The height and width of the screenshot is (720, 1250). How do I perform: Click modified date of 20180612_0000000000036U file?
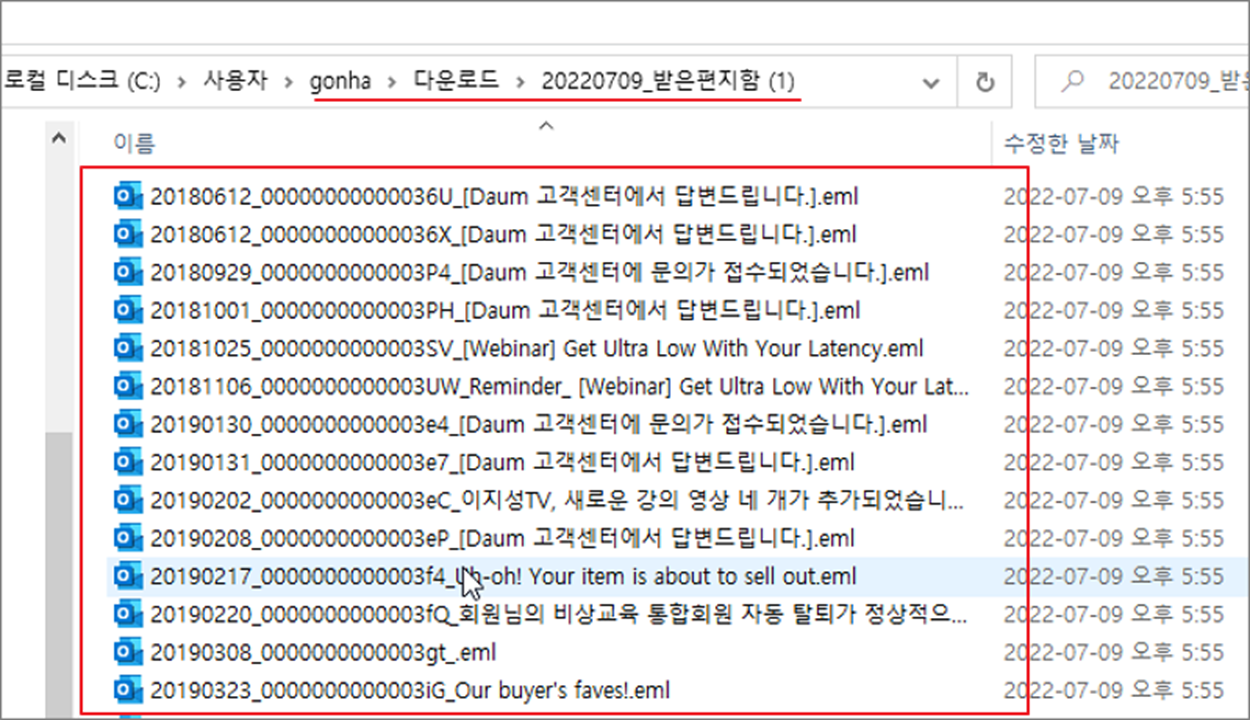point(1113,196)
